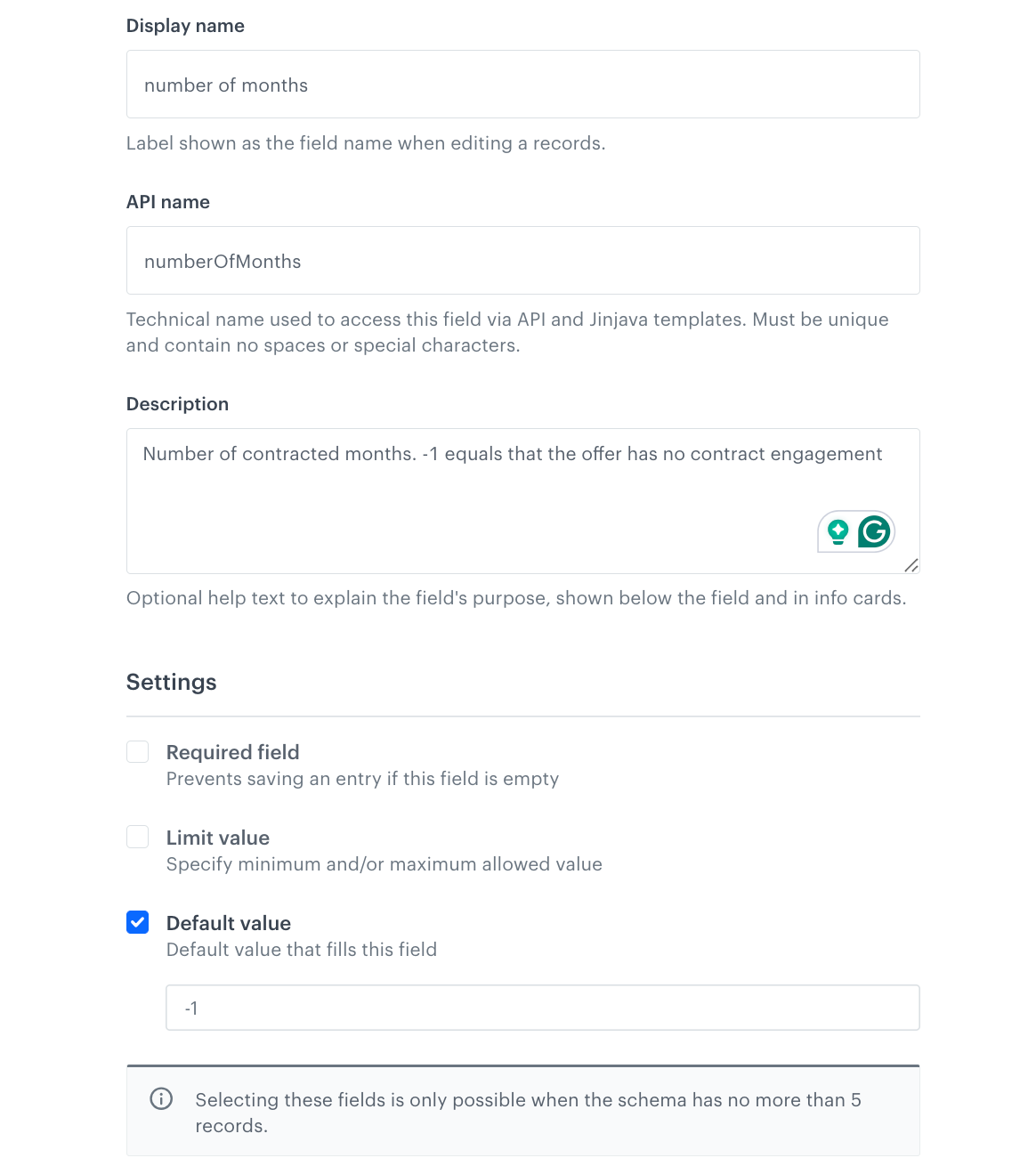Screen dimensions: 1036x1158
Task: Click the "Prevents saving an entry" helper text
Action: click(x=362, y=779)
